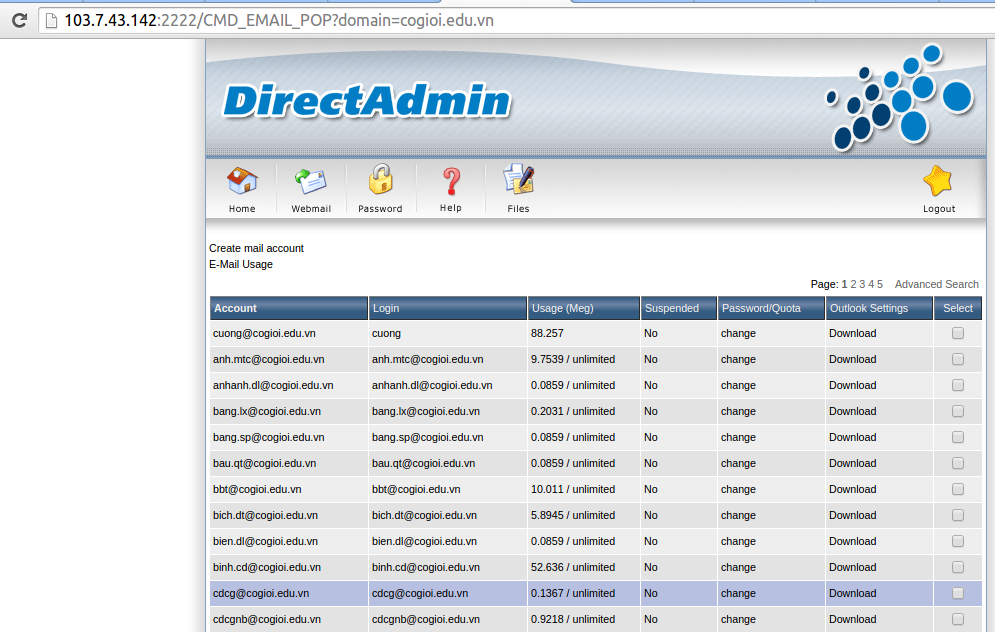995x632 pixels.
Task: Download Outlook settings for bich.dt@cogioi.edu.vn
Action: (x=852, y=515)
